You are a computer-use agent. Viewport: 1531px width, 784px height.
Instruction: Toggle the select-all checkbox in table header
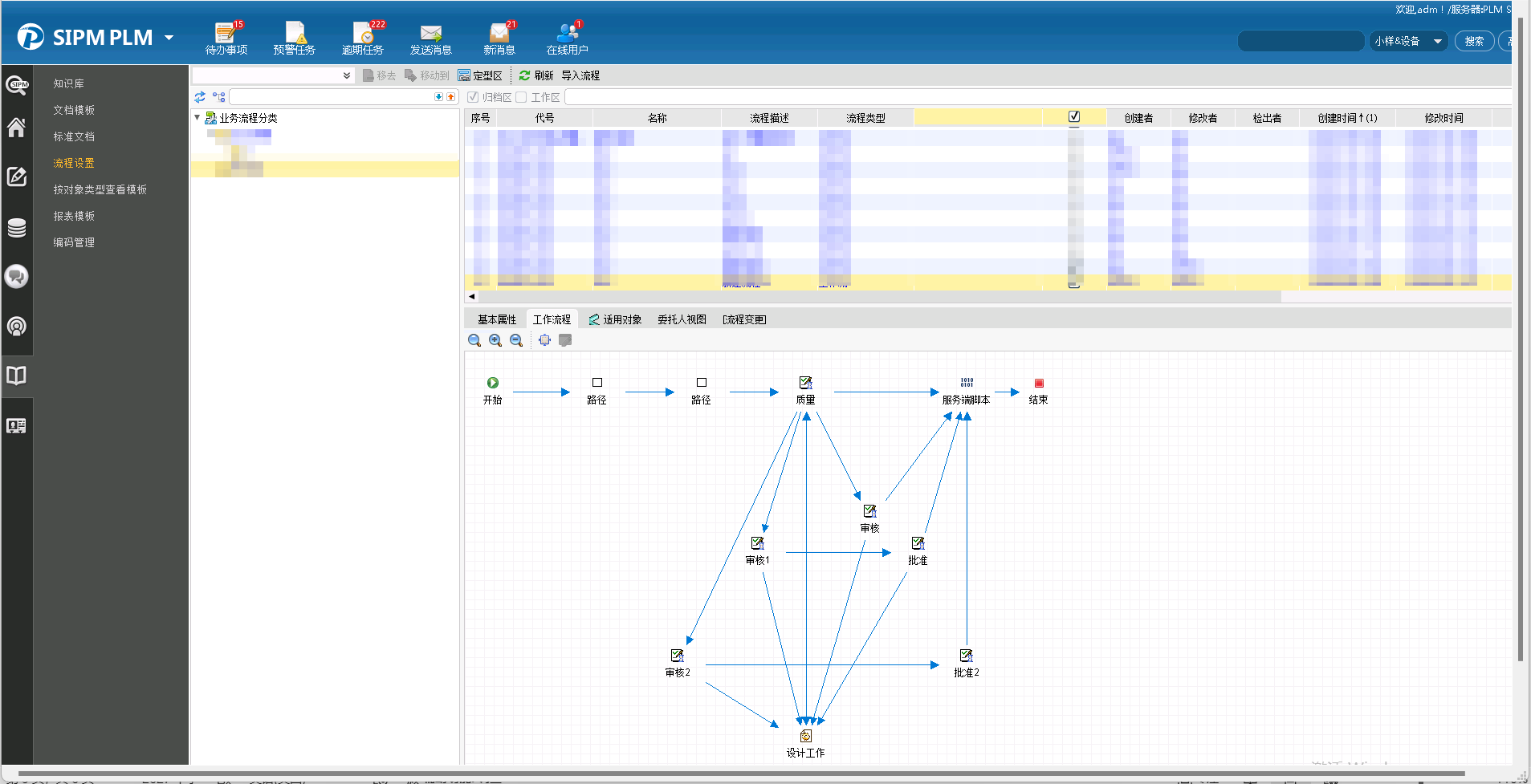pyautogui.click(x=1074, y=117)
